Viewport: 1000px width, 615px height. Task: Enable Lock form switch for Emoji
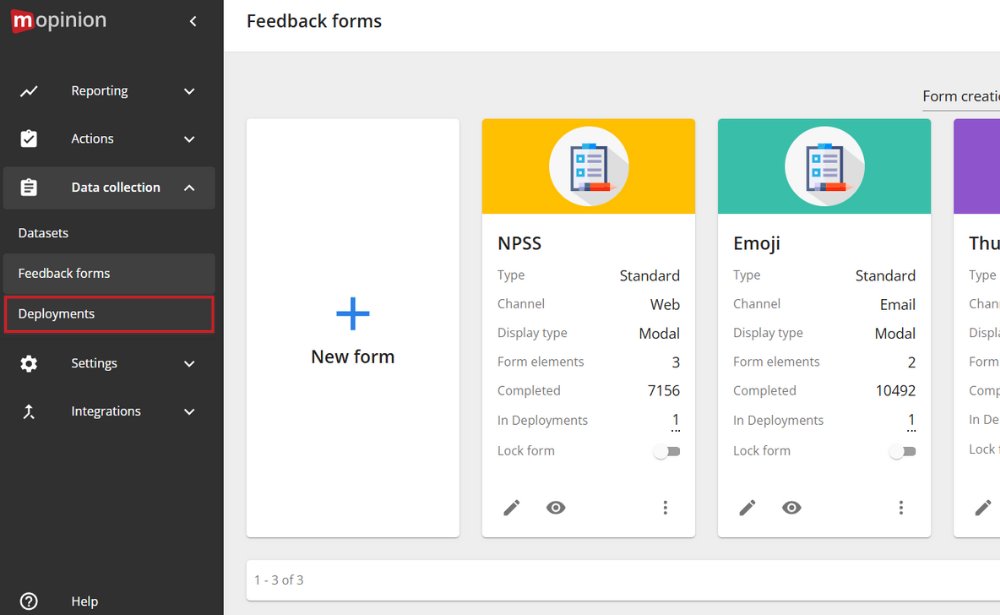(903, 451)
